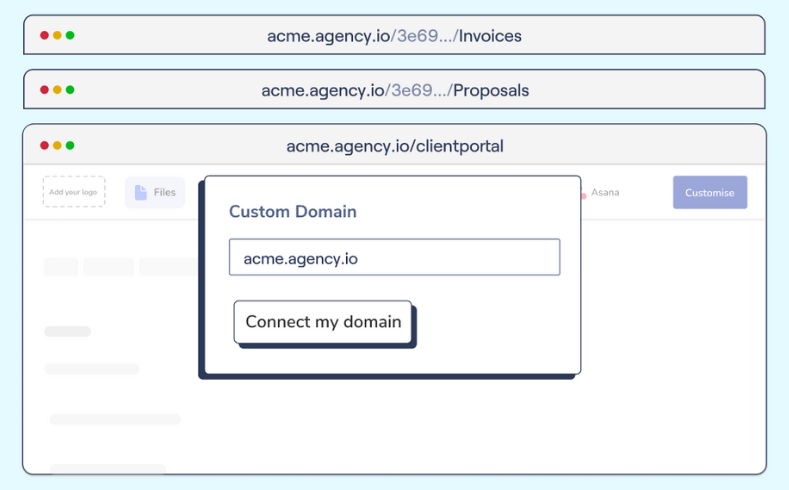Viewport: 789px width, 490px height.
Task: Maximize the Proposals window with the green dot
Action: (x=70, y=90)
